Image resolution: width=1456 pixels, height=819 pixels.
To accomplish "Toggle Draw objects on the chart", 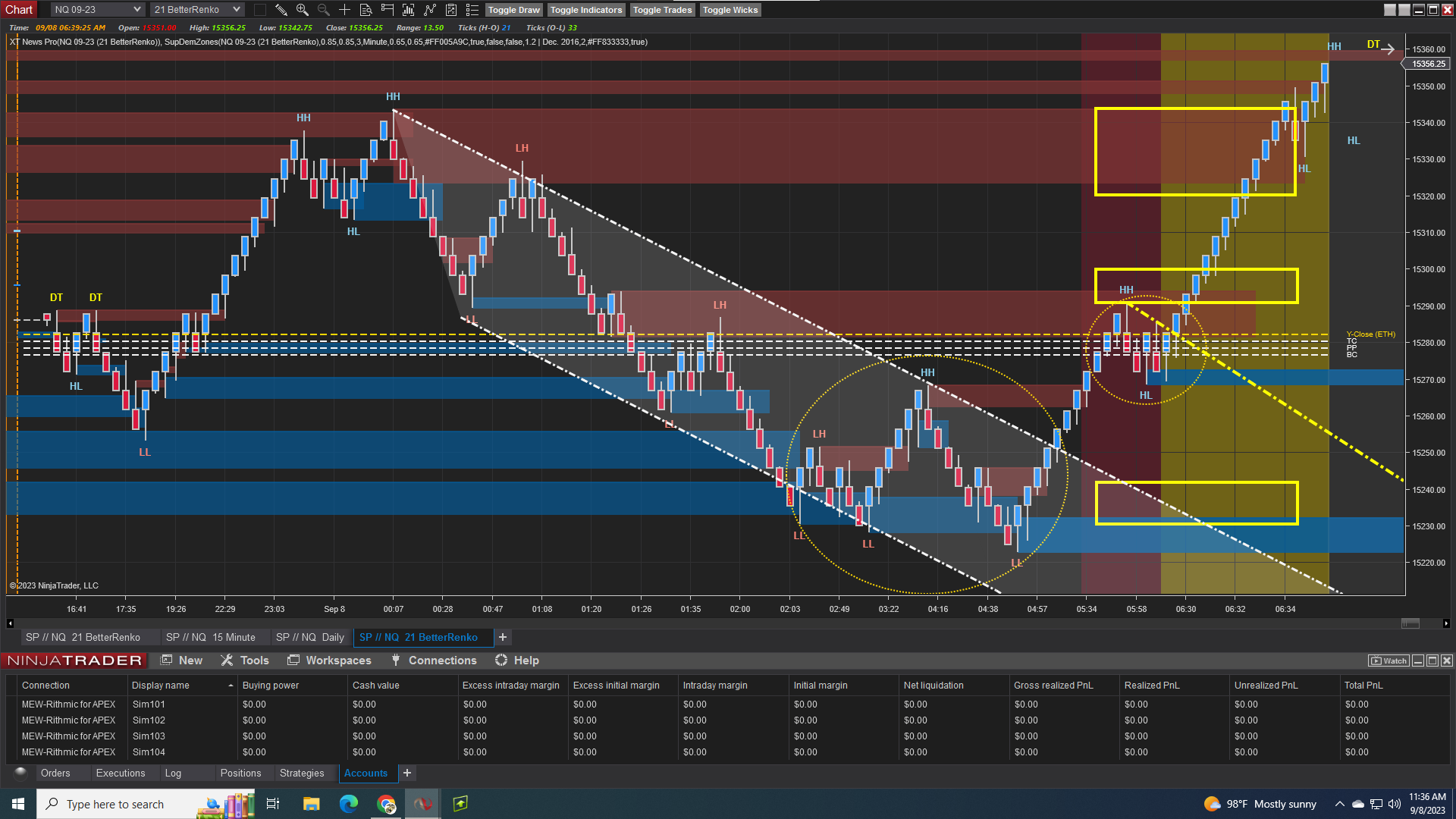I will point(513,10).
